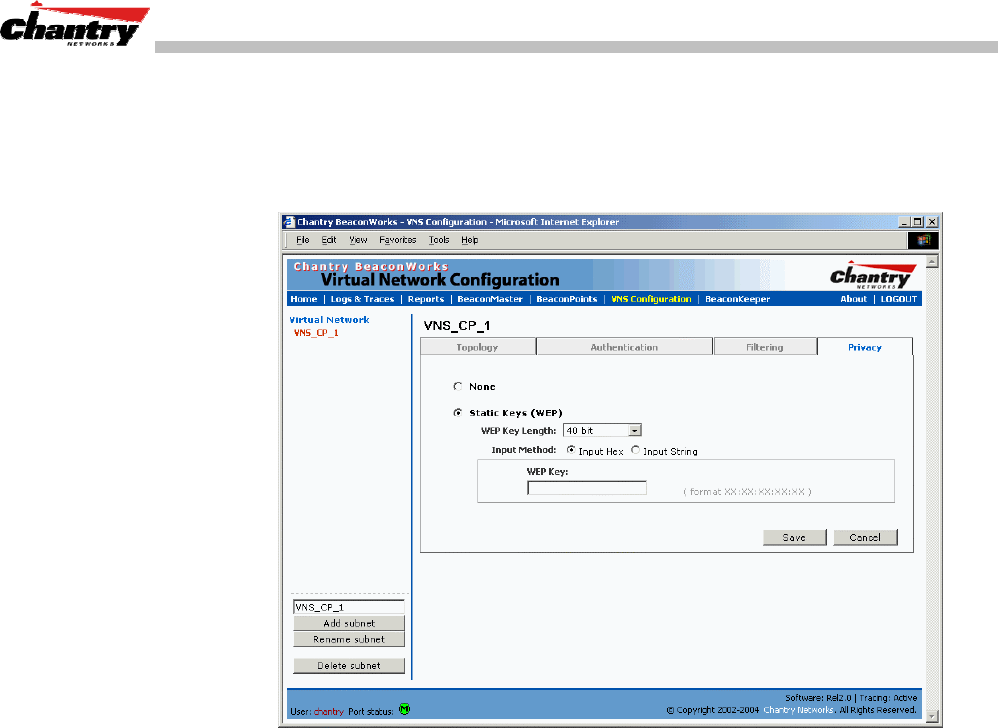Open the View menu
The height and width of the screenshot is (728, 998).
pyautogui.click(x=358, y=240)
